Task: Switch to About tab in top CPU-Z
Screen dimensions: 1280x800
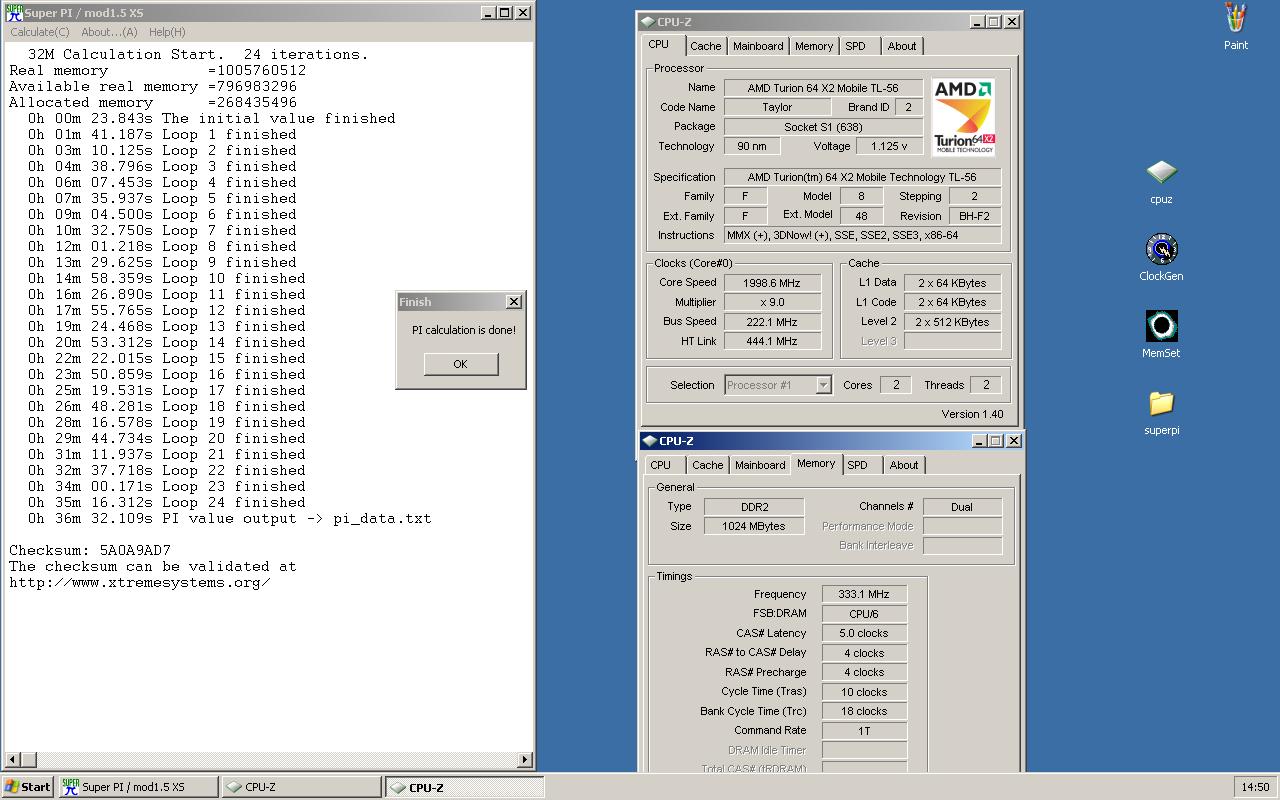Action: (x=902, y=46)
